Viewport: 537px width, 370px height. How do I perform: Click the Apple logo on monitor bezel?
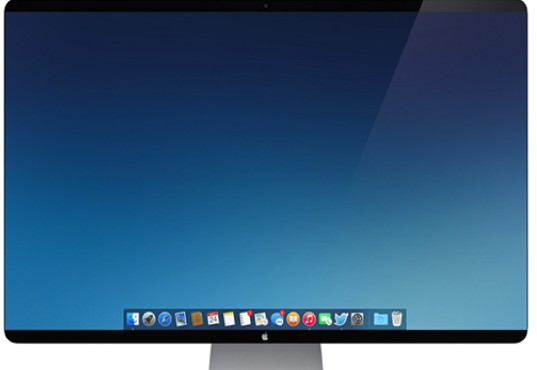click(x=265, y=337)
